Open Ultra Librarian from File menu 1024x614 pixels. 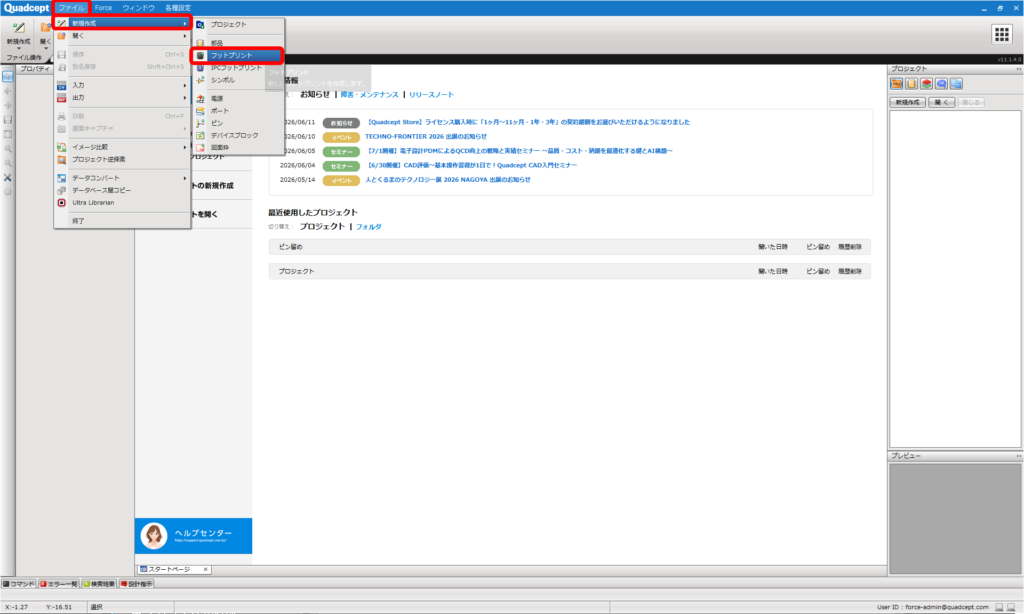click(122, 203)
